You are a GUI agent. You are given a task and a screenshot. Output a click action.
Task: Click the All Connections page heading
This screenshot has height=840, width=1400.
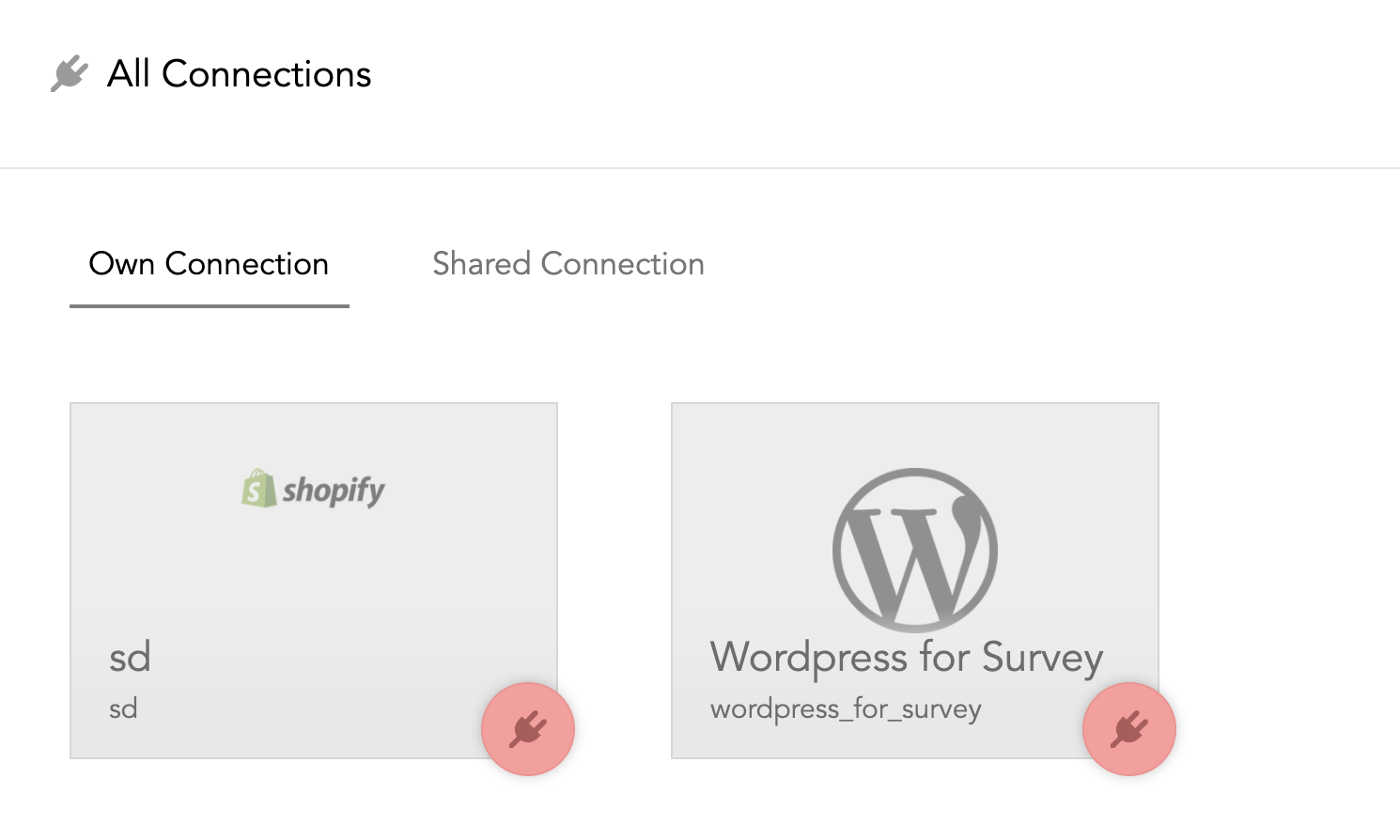pyautogui.click(x=239, y=74)
